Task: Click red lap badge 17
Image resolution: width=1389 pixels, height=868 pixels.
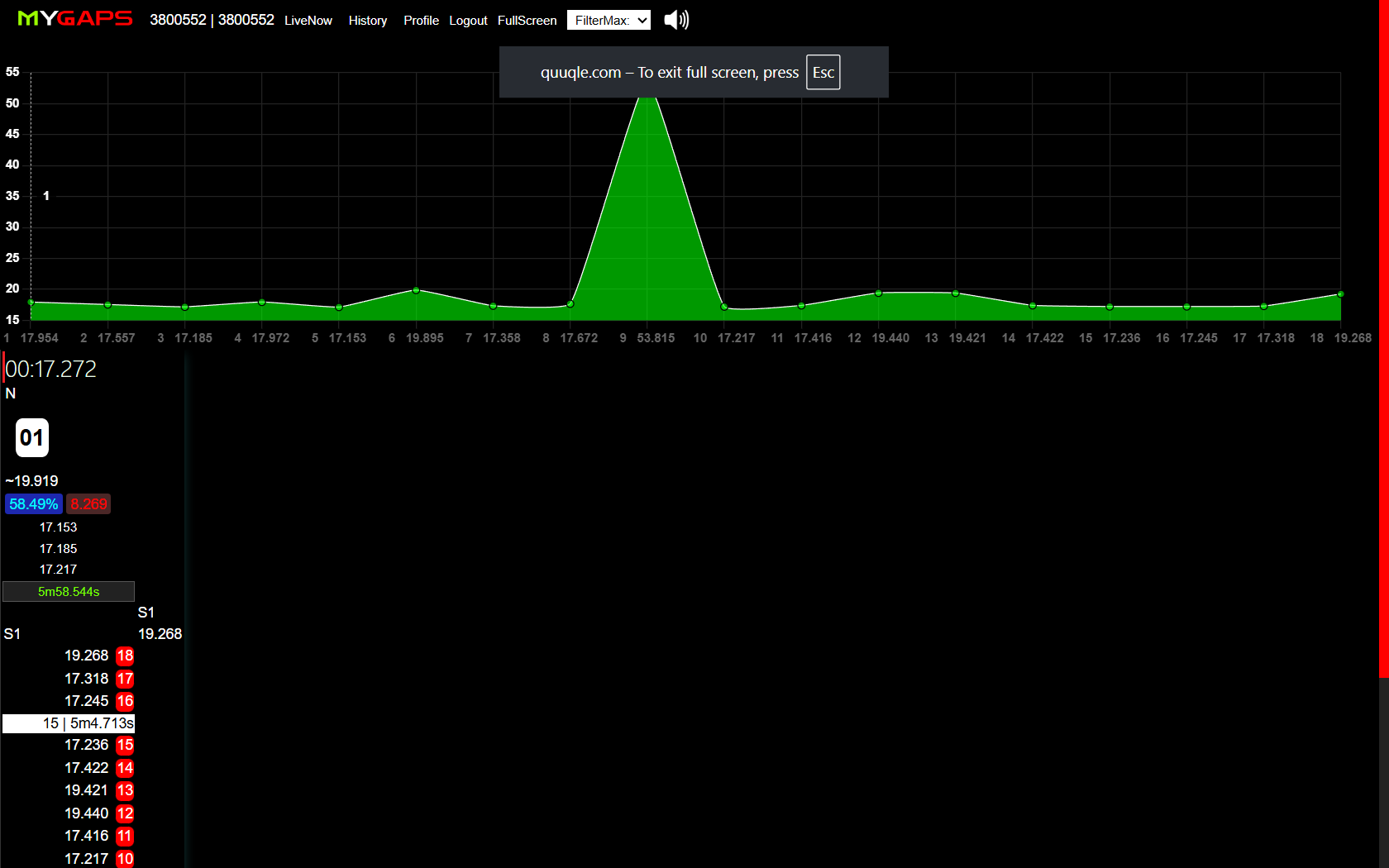Action: click(x=125, y=679)
